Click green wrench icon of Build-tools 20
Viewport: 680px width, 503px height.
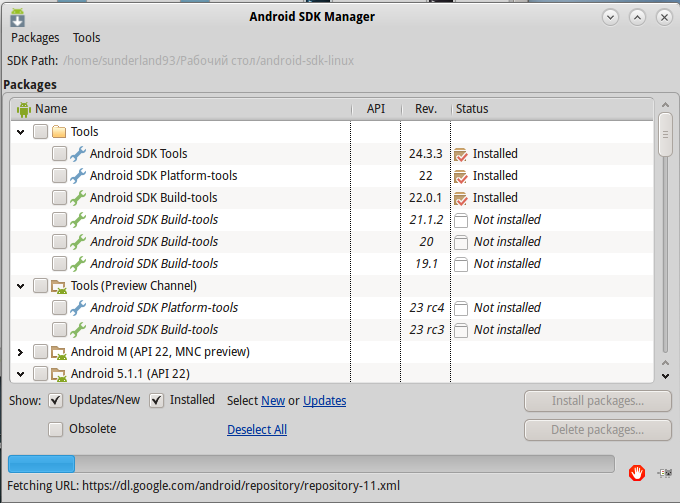click(x=78, y=242)
